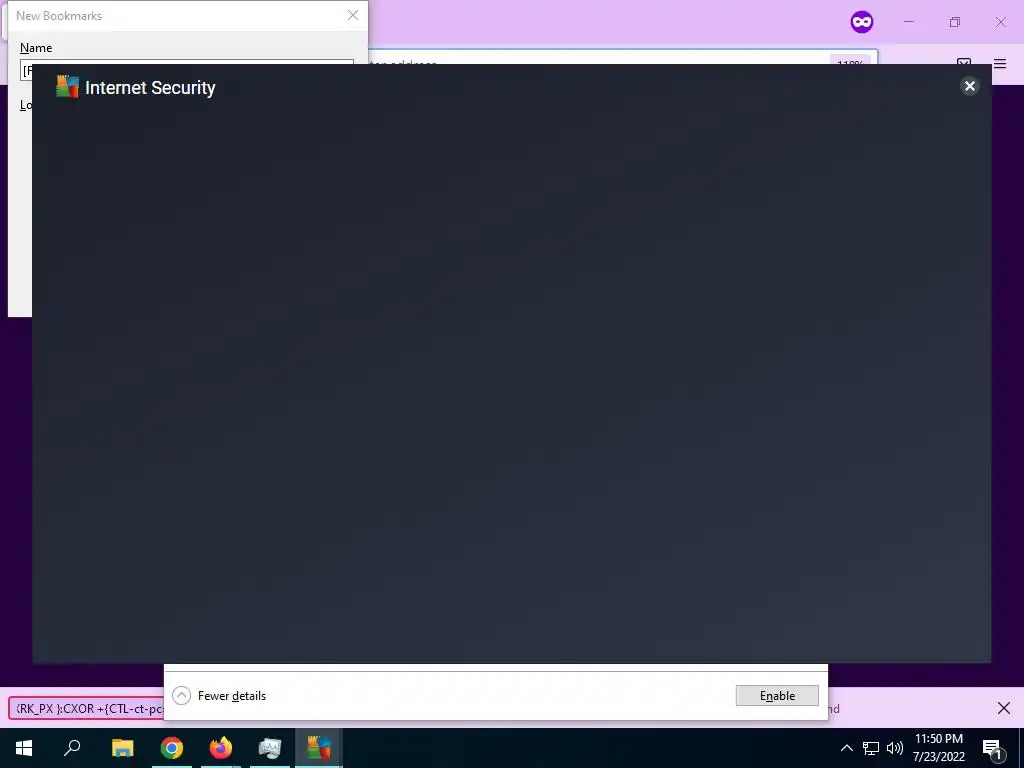
Task: Open the Action Center notifications icon
Action: 992,749
